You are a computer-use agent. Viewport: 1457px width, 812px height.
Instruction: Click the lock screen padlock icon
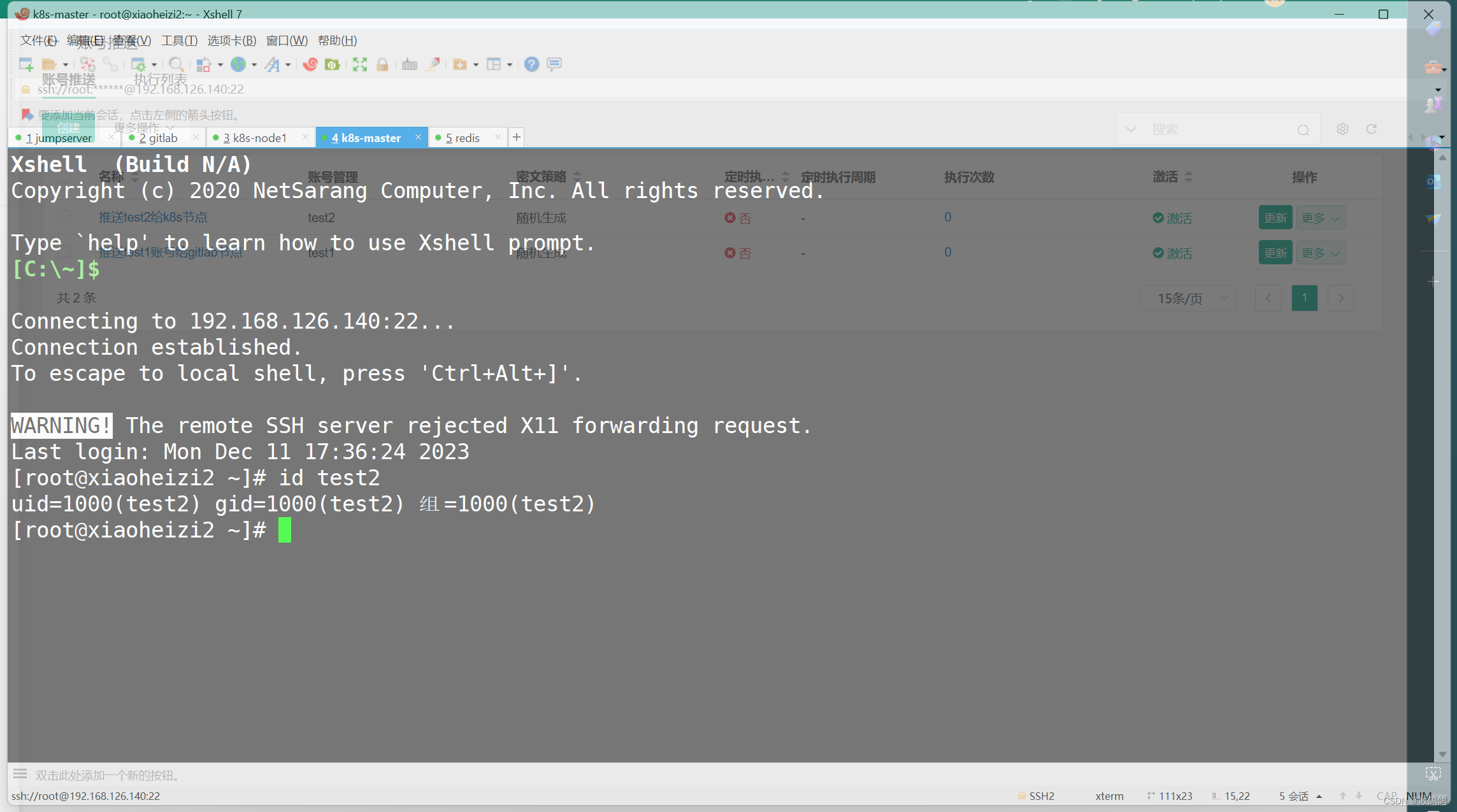tap(382, 64)
